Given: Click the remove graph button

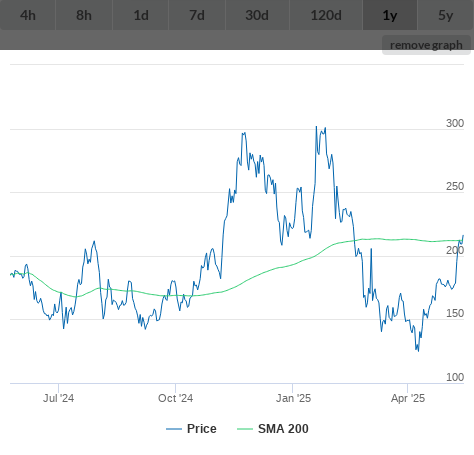Looking at the screenshot, I should click(x=426, y=45).
